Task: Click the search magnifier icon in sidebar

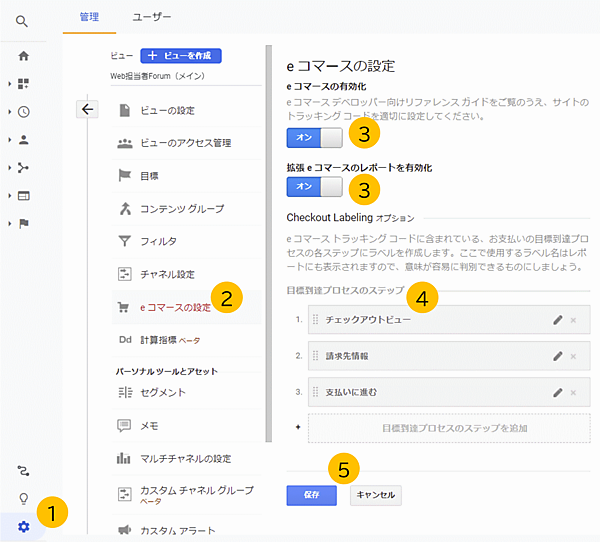Action: pyautogui.click(x=23, y=20)
